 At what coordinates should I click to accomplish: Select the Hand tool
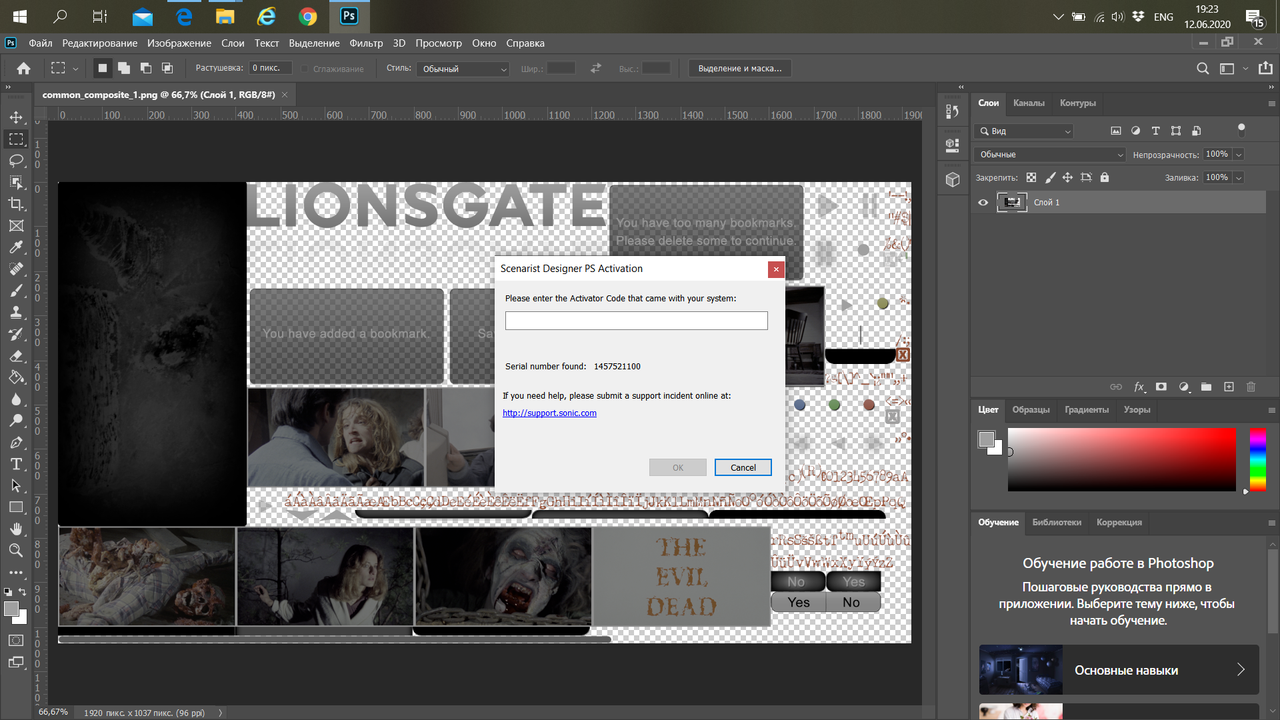[16, 528]
